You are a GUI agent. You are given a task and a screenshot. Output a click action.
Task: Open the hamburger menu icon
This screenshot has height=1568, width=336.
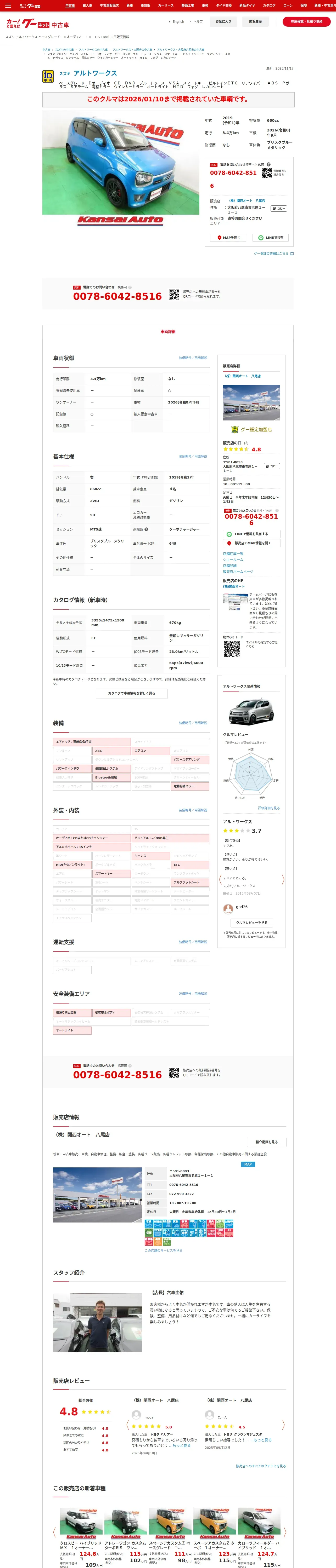click(x=8, y=5)
